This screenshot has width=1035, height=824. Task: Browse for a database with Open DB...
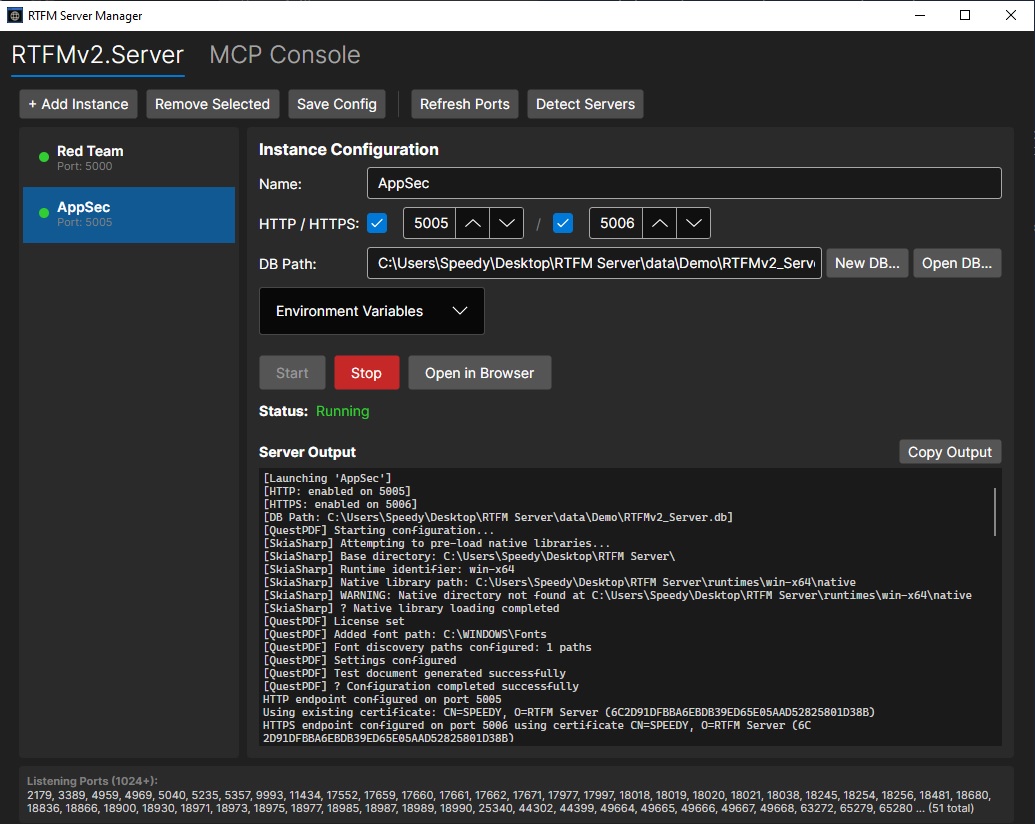pyautogui.click(x=956, y=263)
